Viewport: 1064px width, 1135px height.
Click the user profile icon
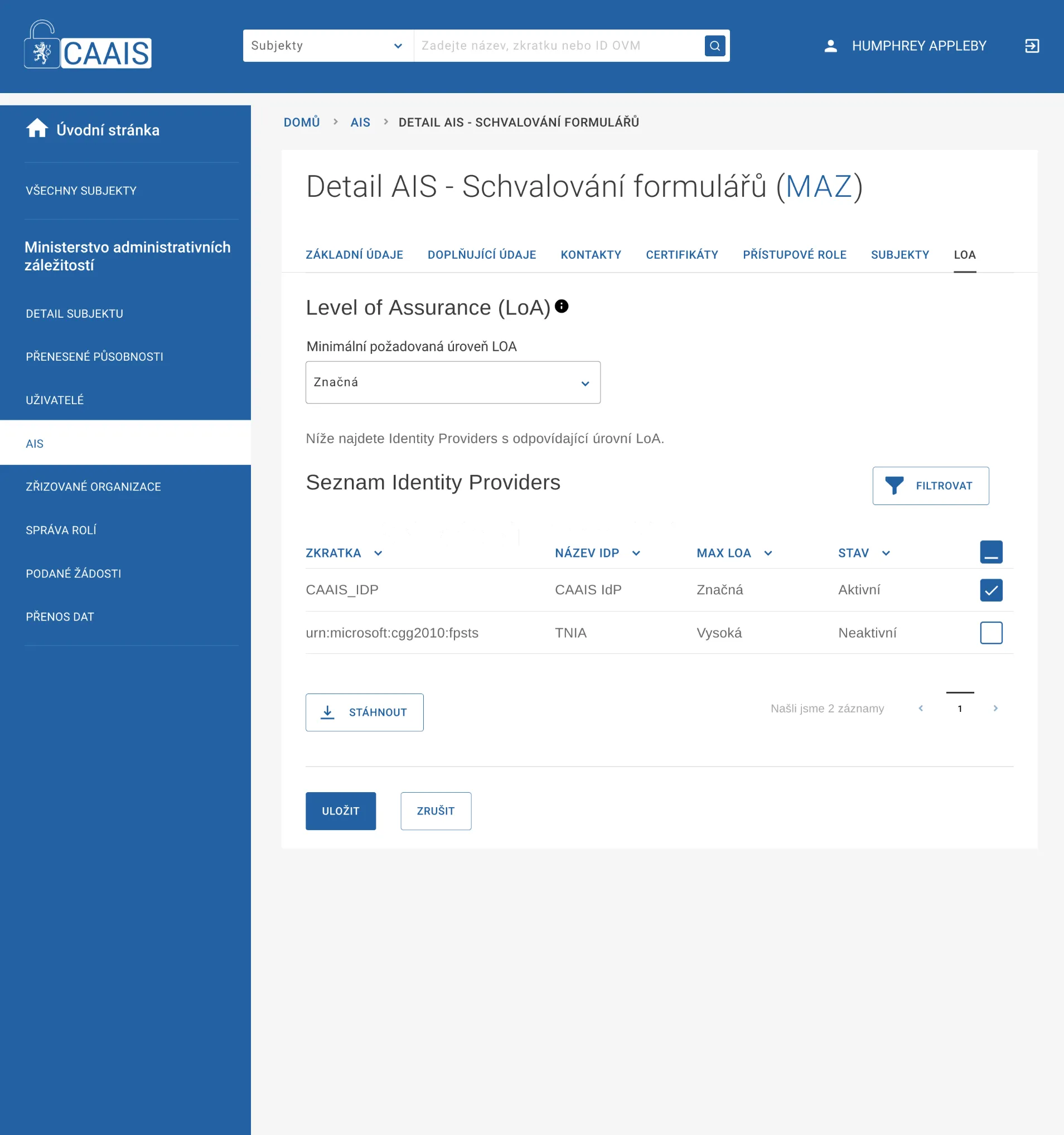pyautogui.click(x=830, y=46)
